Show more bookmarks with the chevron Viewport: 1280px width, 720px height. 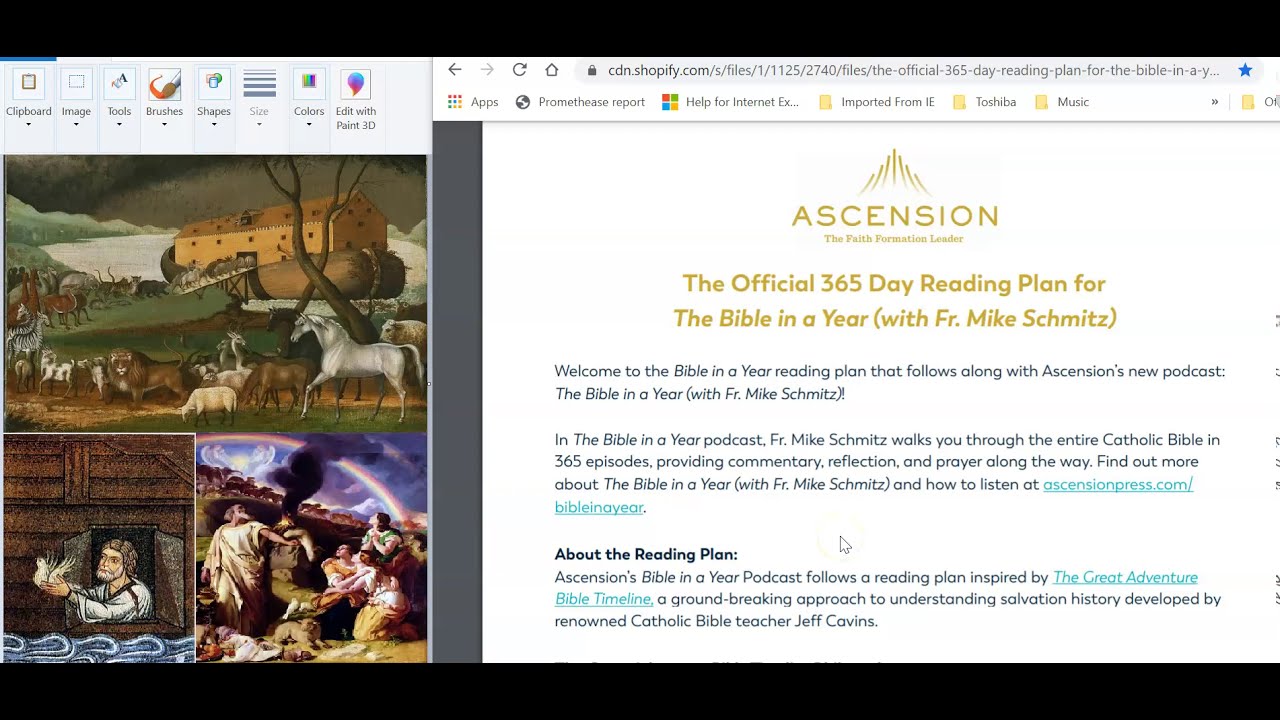1215,102
